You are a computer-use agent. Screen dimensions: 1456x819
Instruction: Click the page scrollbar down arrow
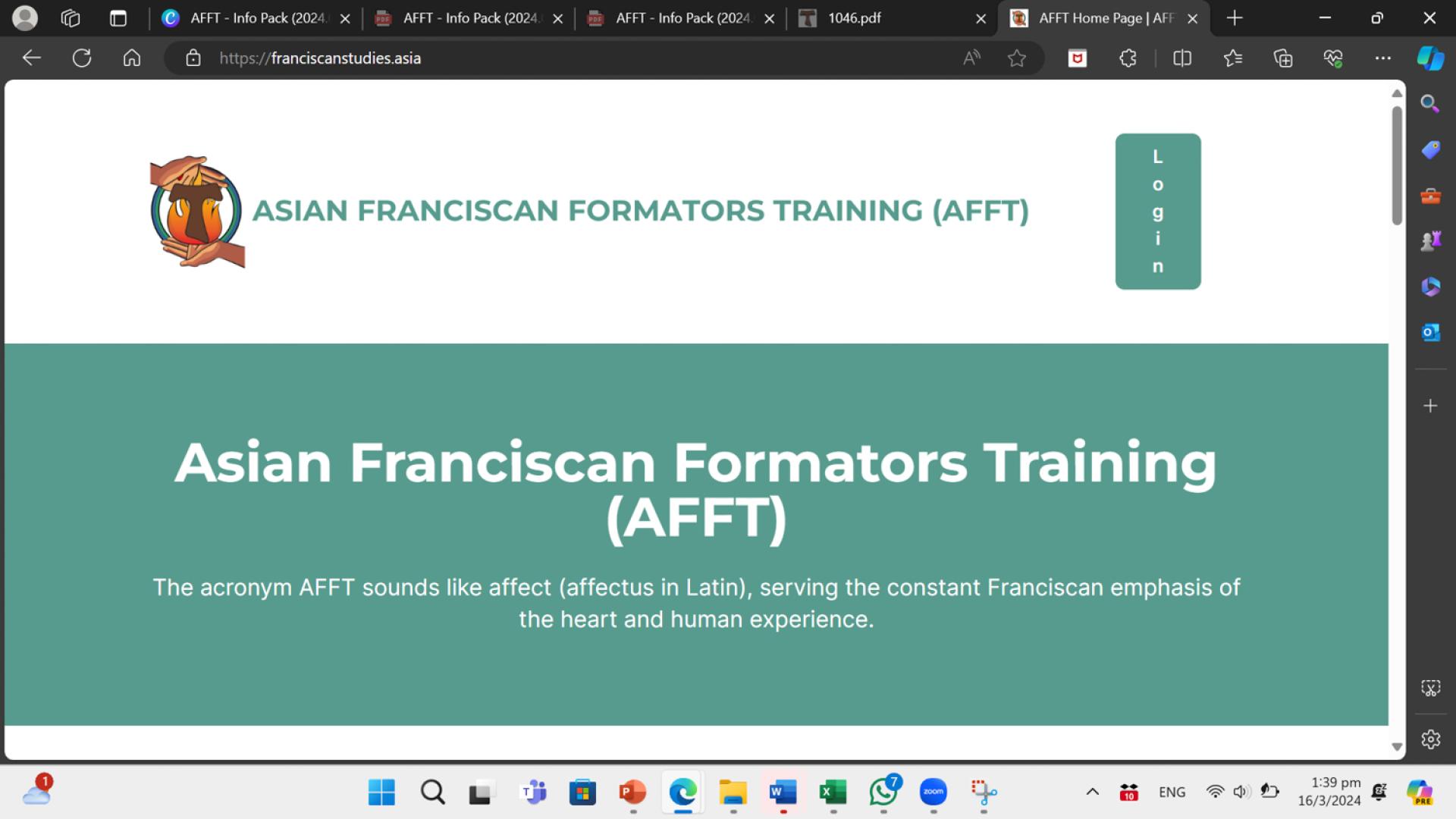click(1397, 747)
